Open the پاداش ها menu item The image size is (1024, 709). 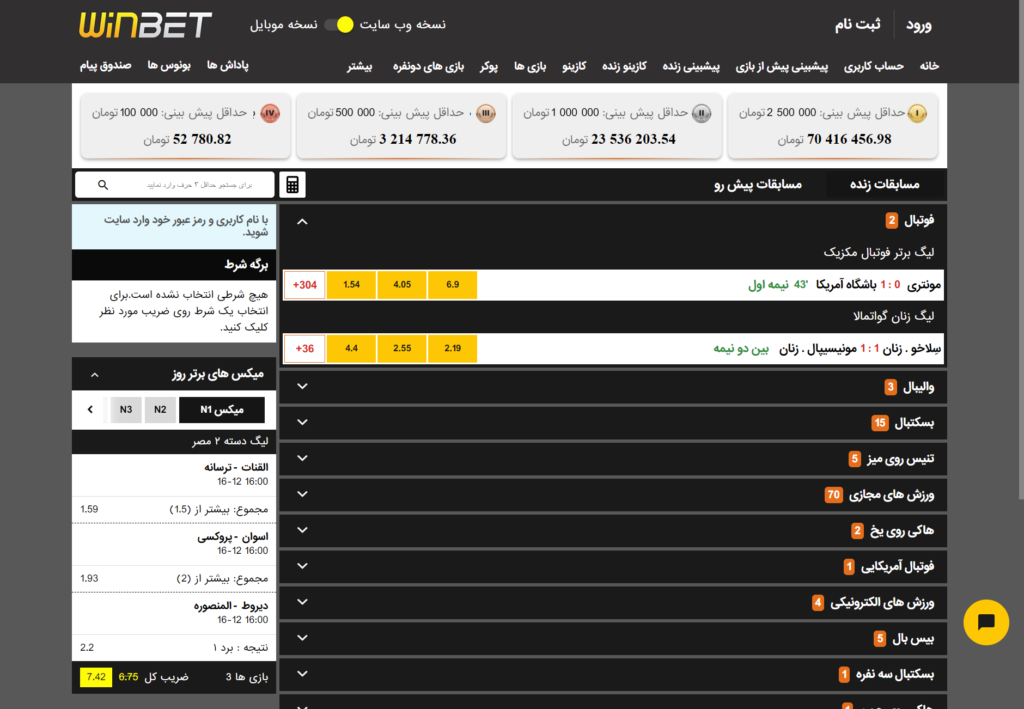point(227,65)
